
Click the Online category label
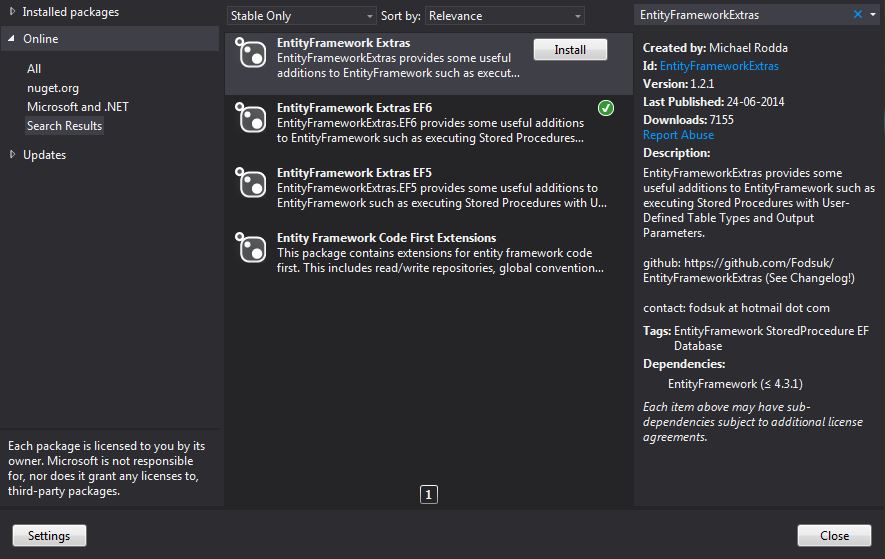(x=41, y=39)
